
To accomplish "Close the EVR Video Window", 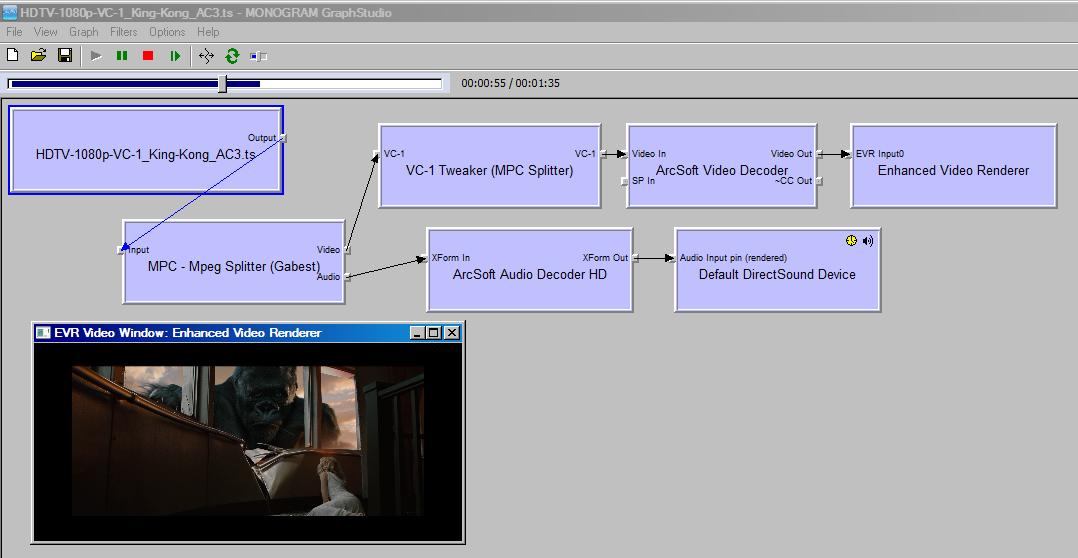I will (x=451, y=333).
